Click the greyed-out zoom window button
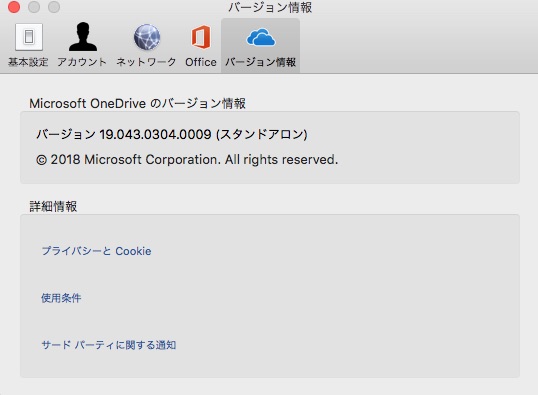This screenshot has height=395, width=538. [54, 7]
